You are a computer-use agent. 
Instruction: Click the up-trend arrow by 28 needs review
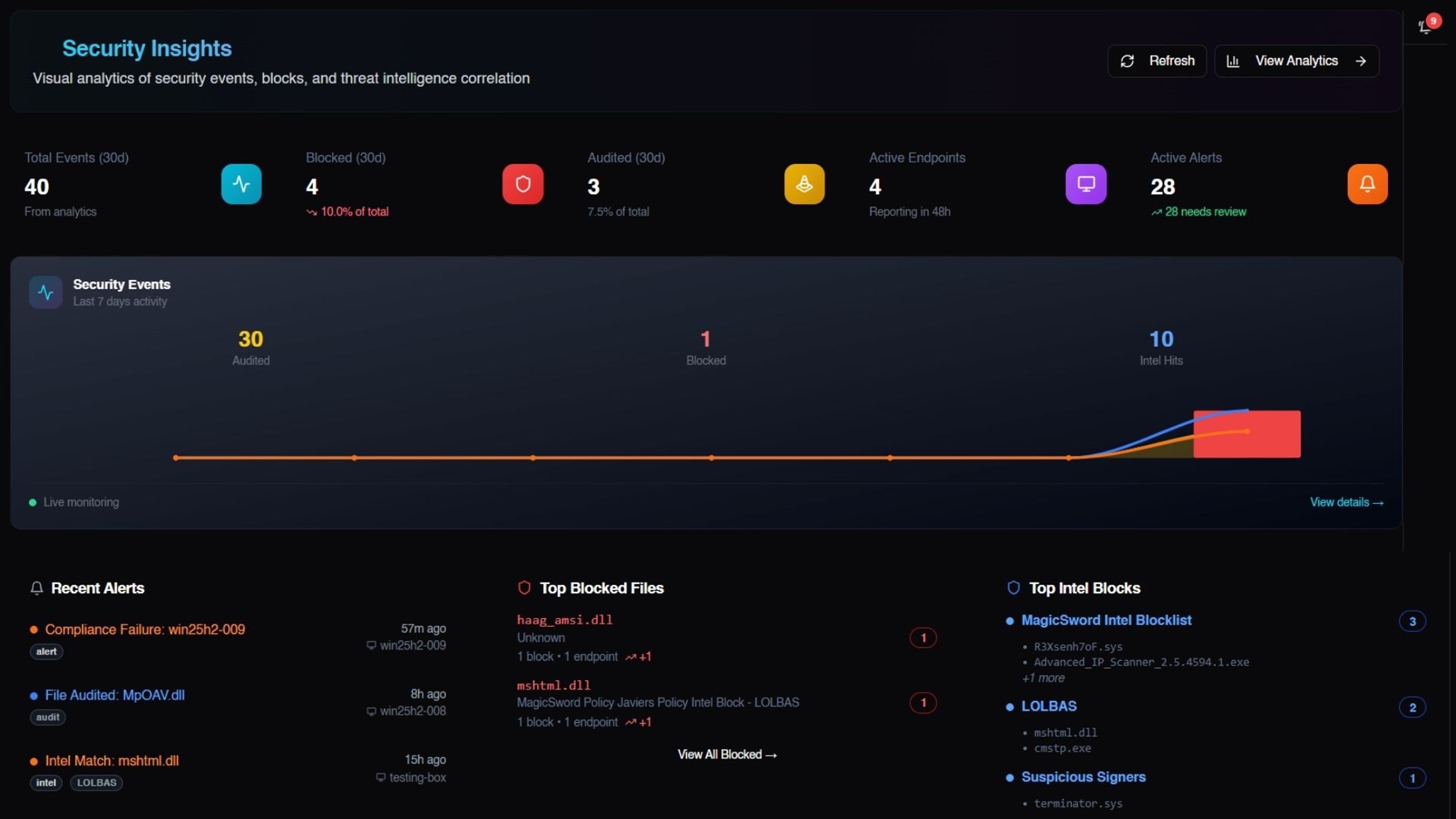[x=1156, y=212]
